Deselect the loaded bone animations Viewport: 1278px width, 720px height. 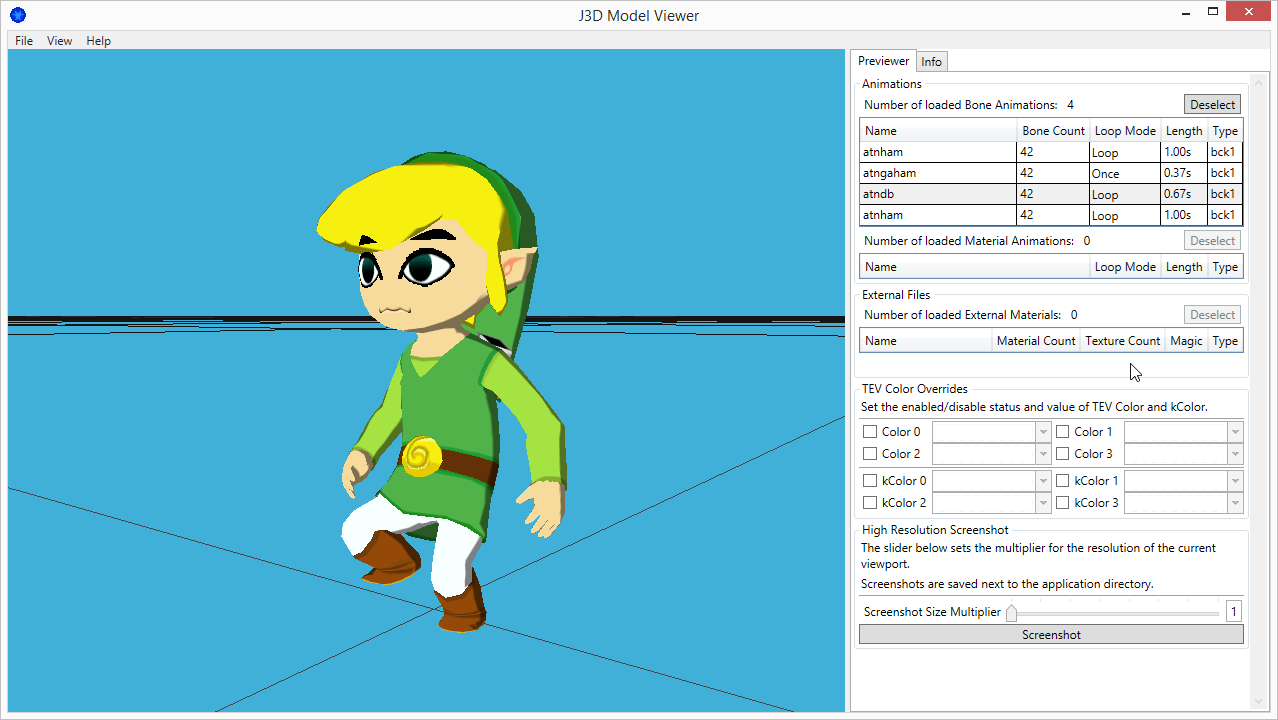coord(1211,104)
